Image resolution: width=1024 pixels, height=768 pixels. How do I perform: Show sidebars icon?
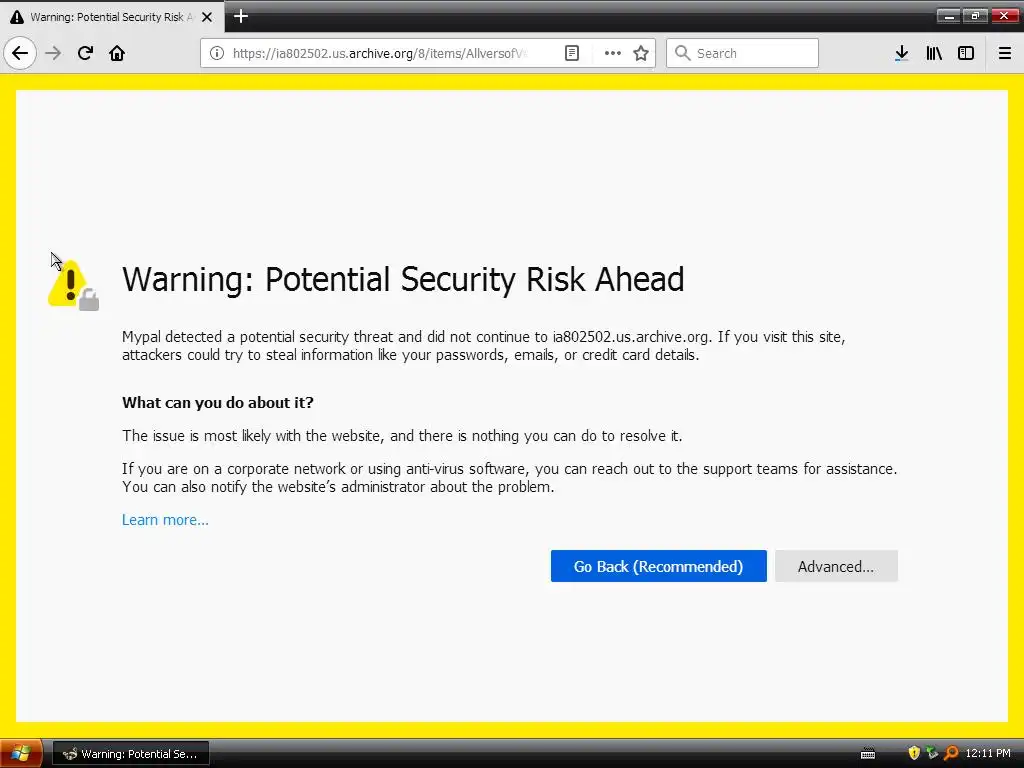966,53
